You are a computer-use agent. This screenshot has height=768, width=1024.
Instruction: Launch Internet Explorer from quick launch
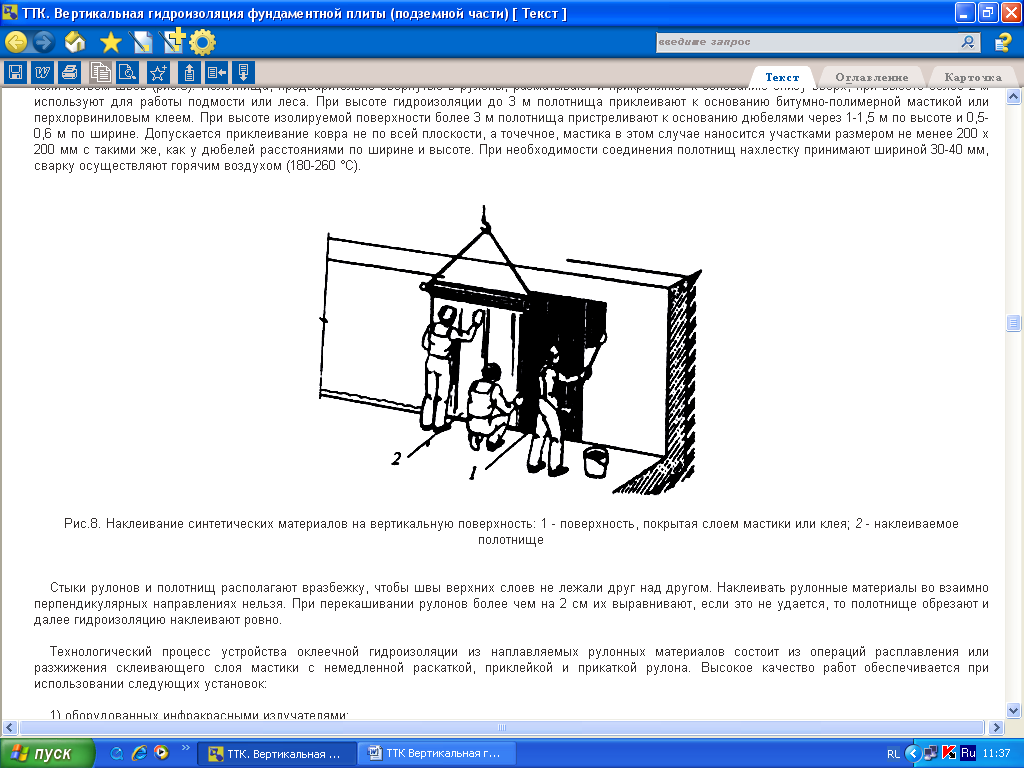[139, 753]
